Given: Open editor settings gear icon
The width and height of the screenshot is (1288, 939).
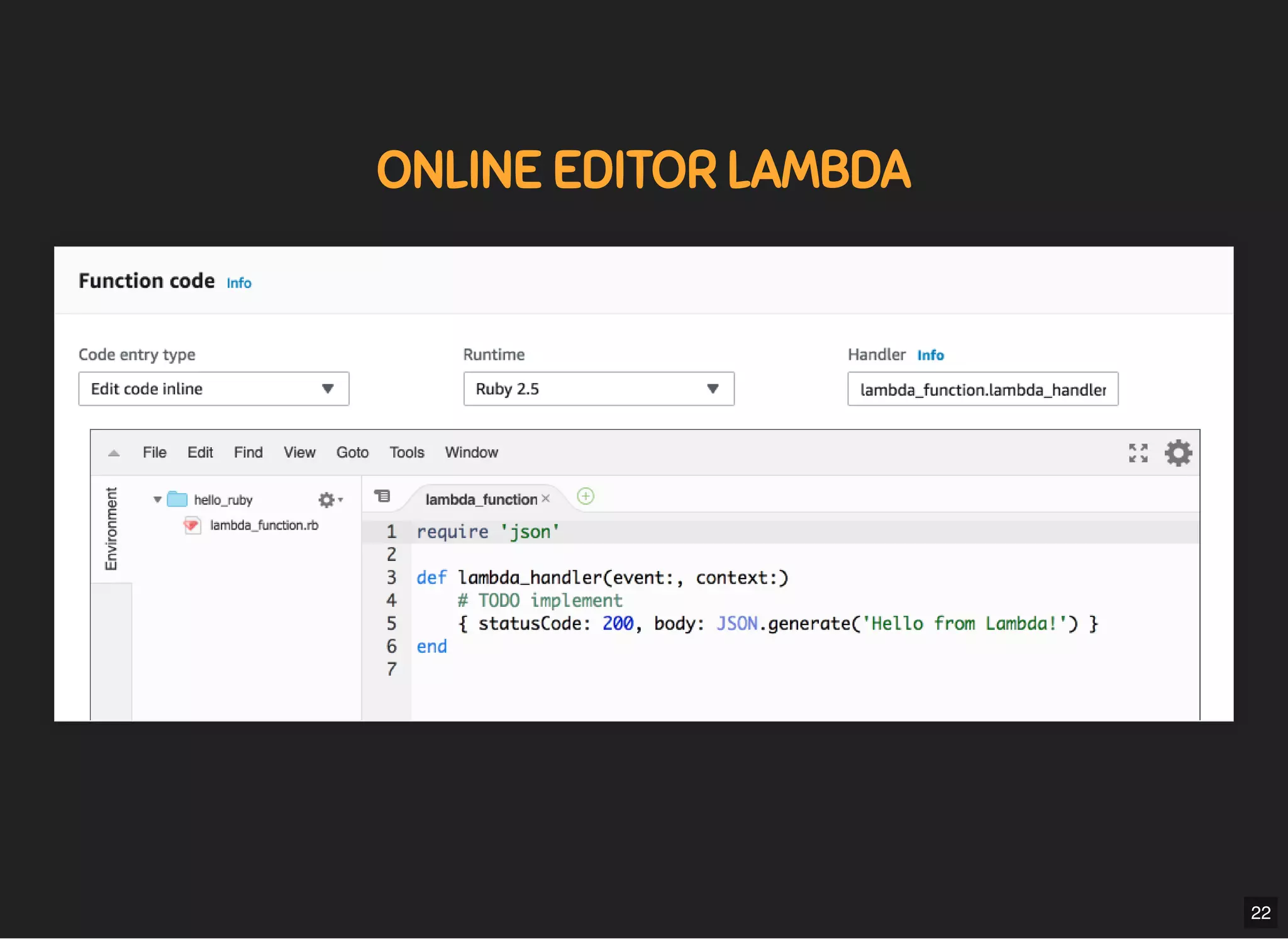Looking at the screenshot, I should click(1178, 453).
